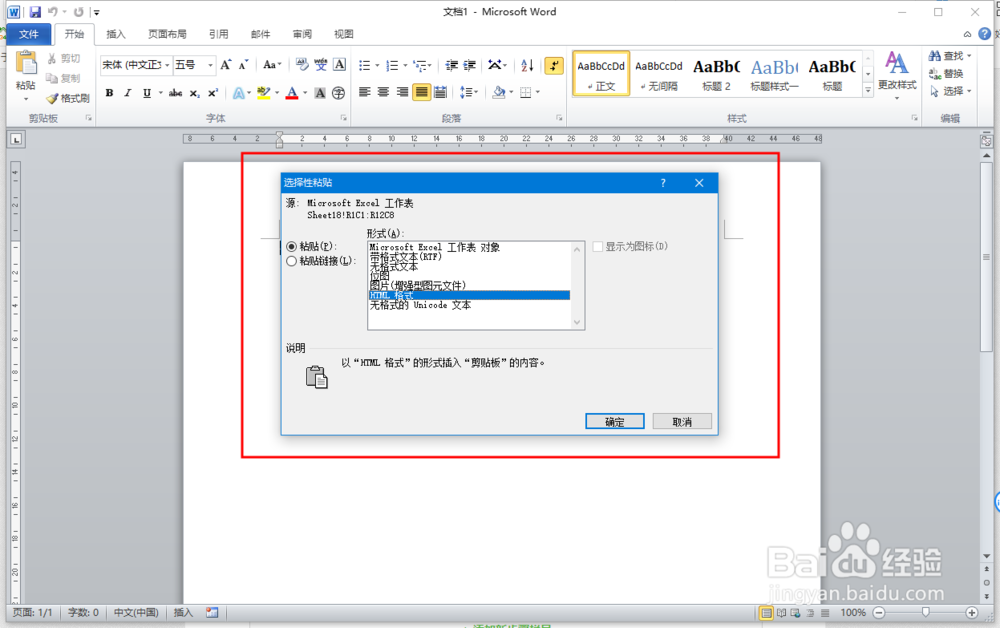Viewport: 1000px width, 628px height.
Task: Click the Save icon in quick access toolbar
Action: pyautogui.click(x=35, y=11)
